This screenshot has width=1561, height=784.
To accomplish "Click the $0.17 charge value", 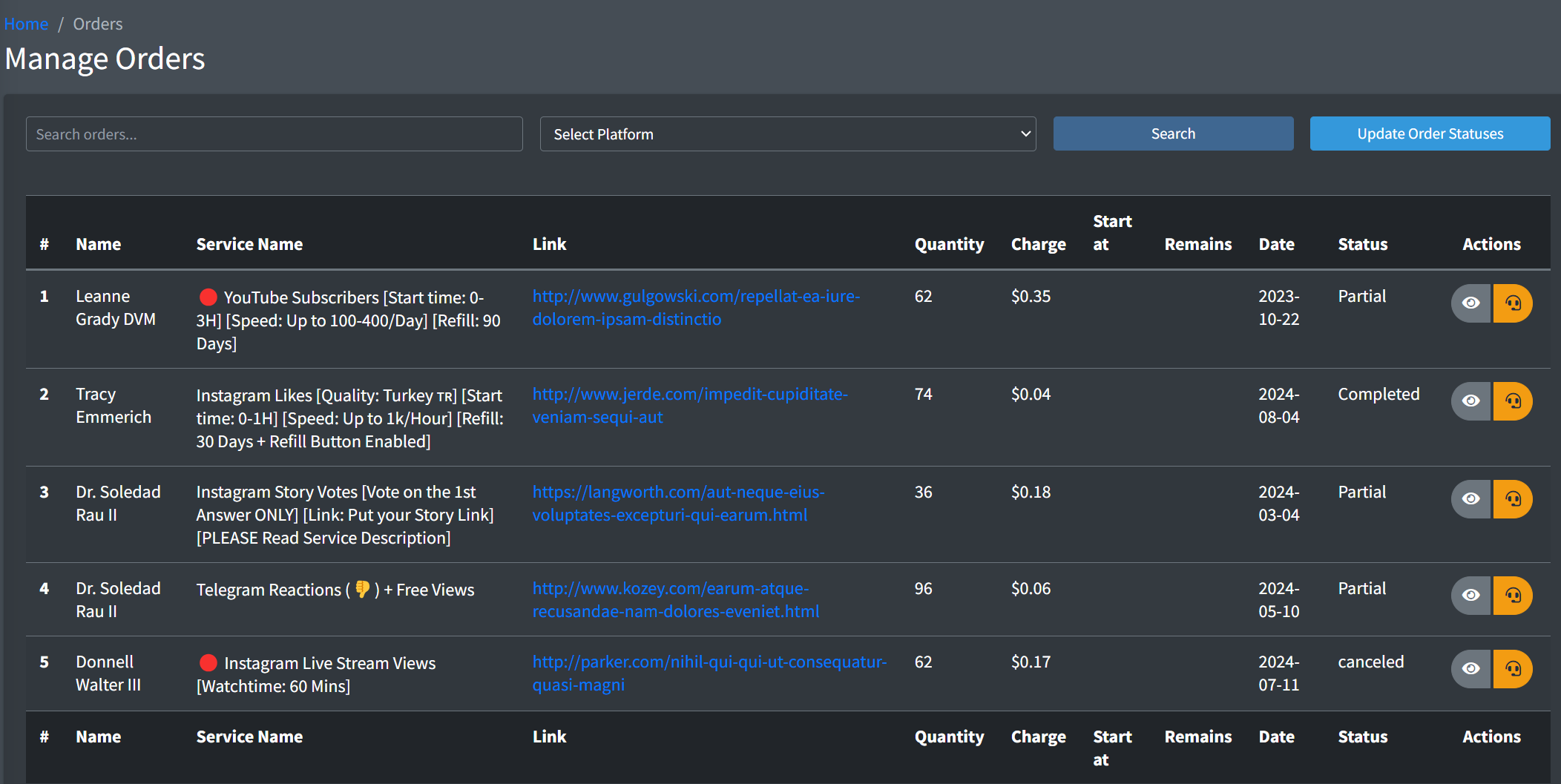I will pyautogui.click(x=1031, y=662).
